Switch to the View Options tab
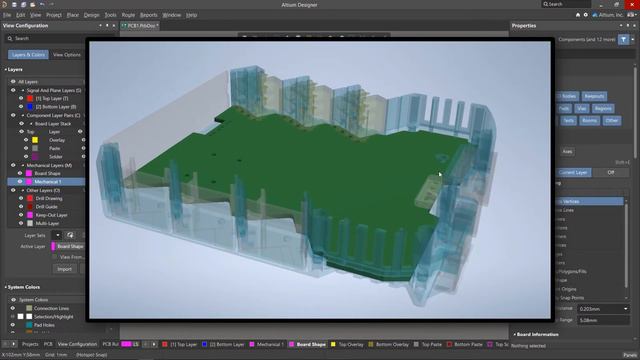640x360 pixels. point(67,55)
